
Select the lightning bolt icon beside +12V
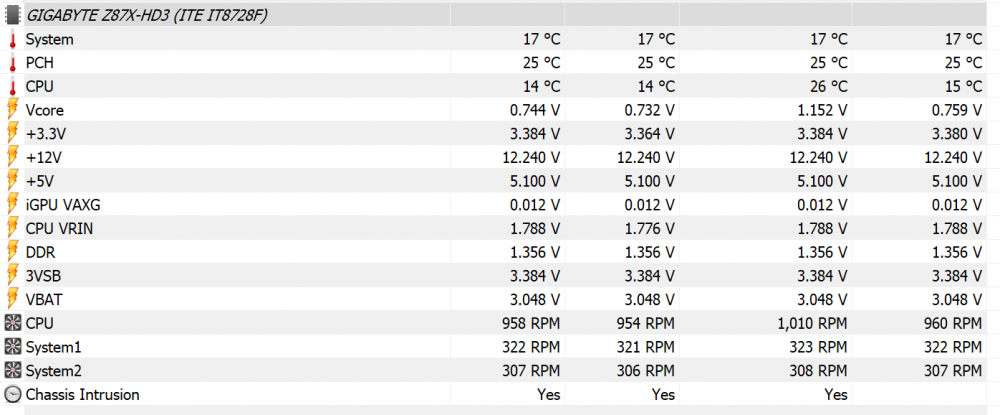click(12, 157)
